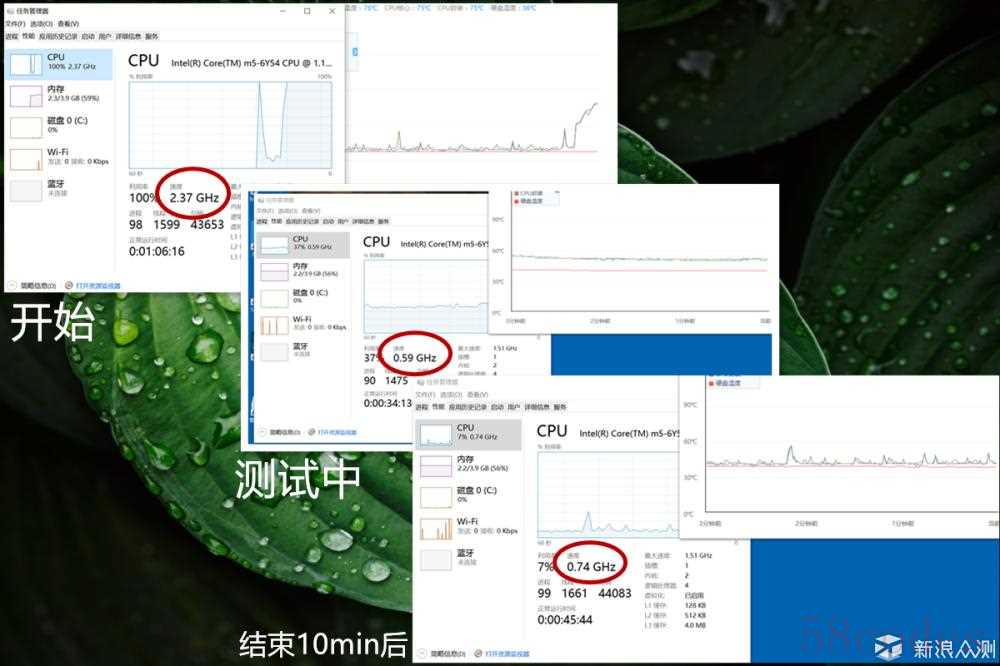
Task: Open 查看(V) menu in the 0.59 GHz window
Action: [x=311, y=211]
